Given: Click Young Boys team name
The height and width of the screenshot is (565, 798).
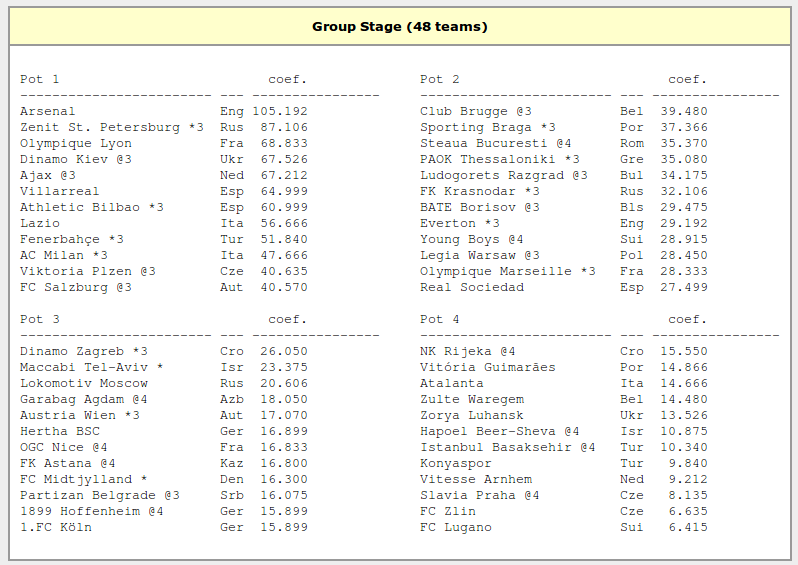Looking at the screenshot, I should click(x=460, y=239).
